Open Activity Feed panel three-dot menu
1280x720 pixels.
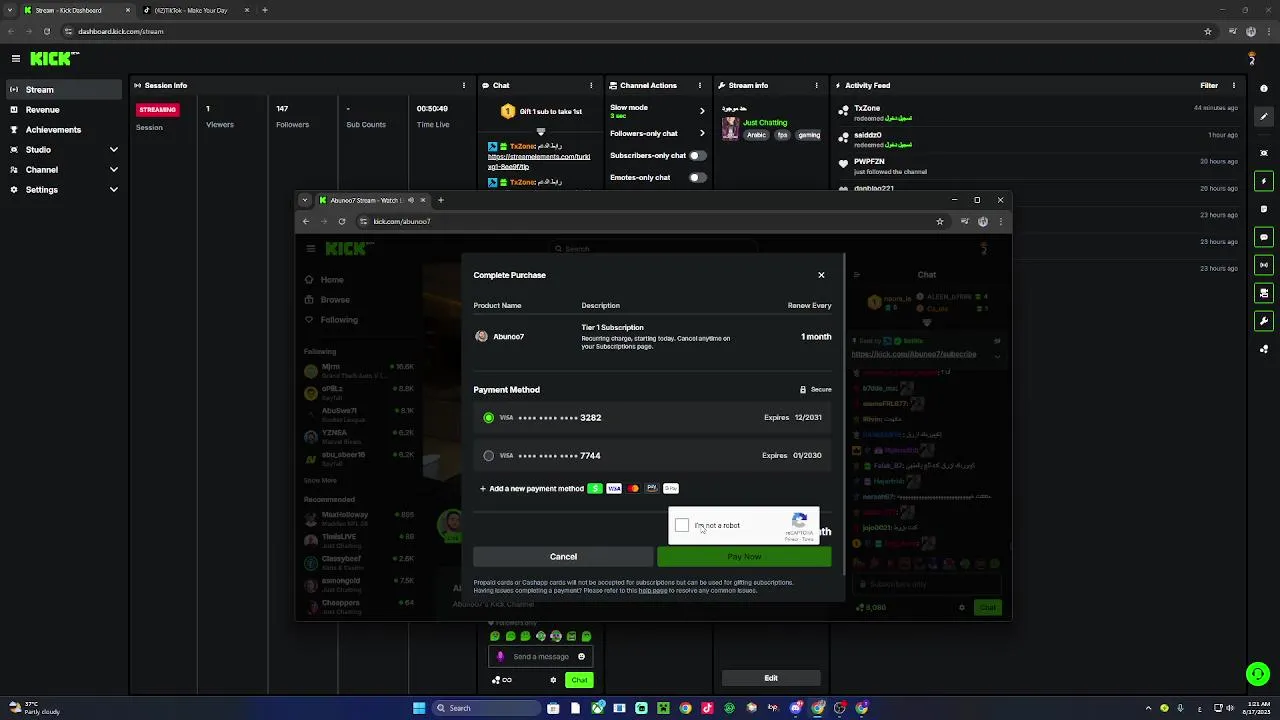[1236, 86]
